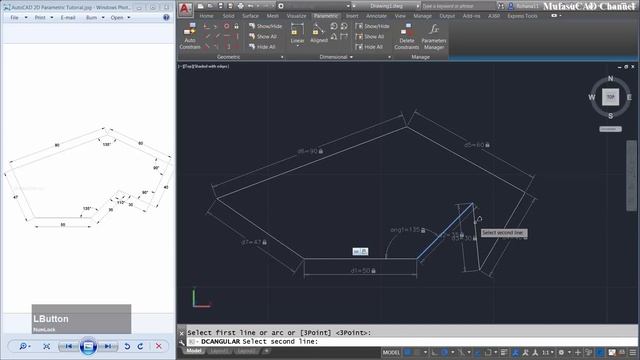Click Delete Constraints in ribbon
This screenshot has height=360, width=640.
[407, 36]
